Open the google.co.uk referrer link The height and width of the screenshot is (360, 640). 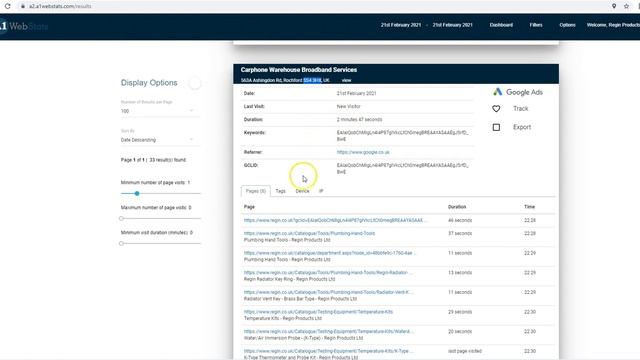pyautogui.click(x=363, y=152)
